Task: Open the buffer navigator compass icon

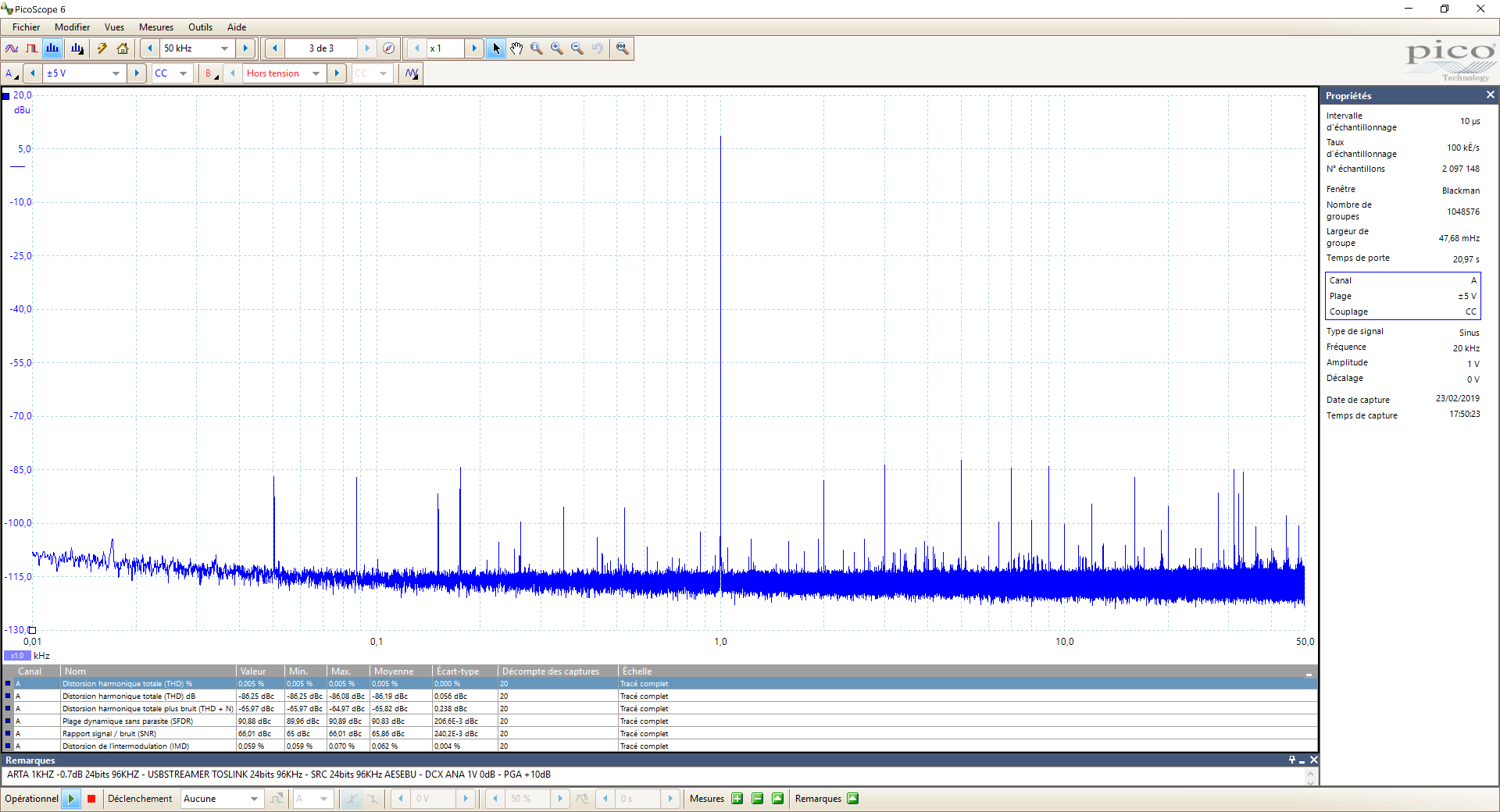Action: pos(388,48)
